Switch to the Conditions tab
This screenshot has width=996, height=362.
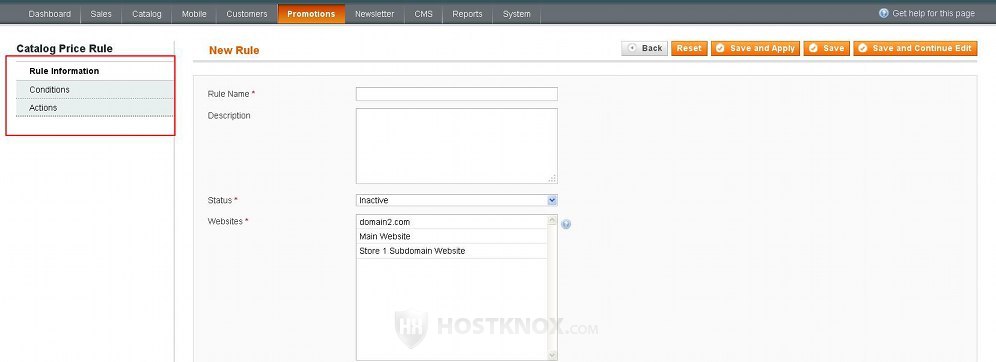click(x=95, y=90)
